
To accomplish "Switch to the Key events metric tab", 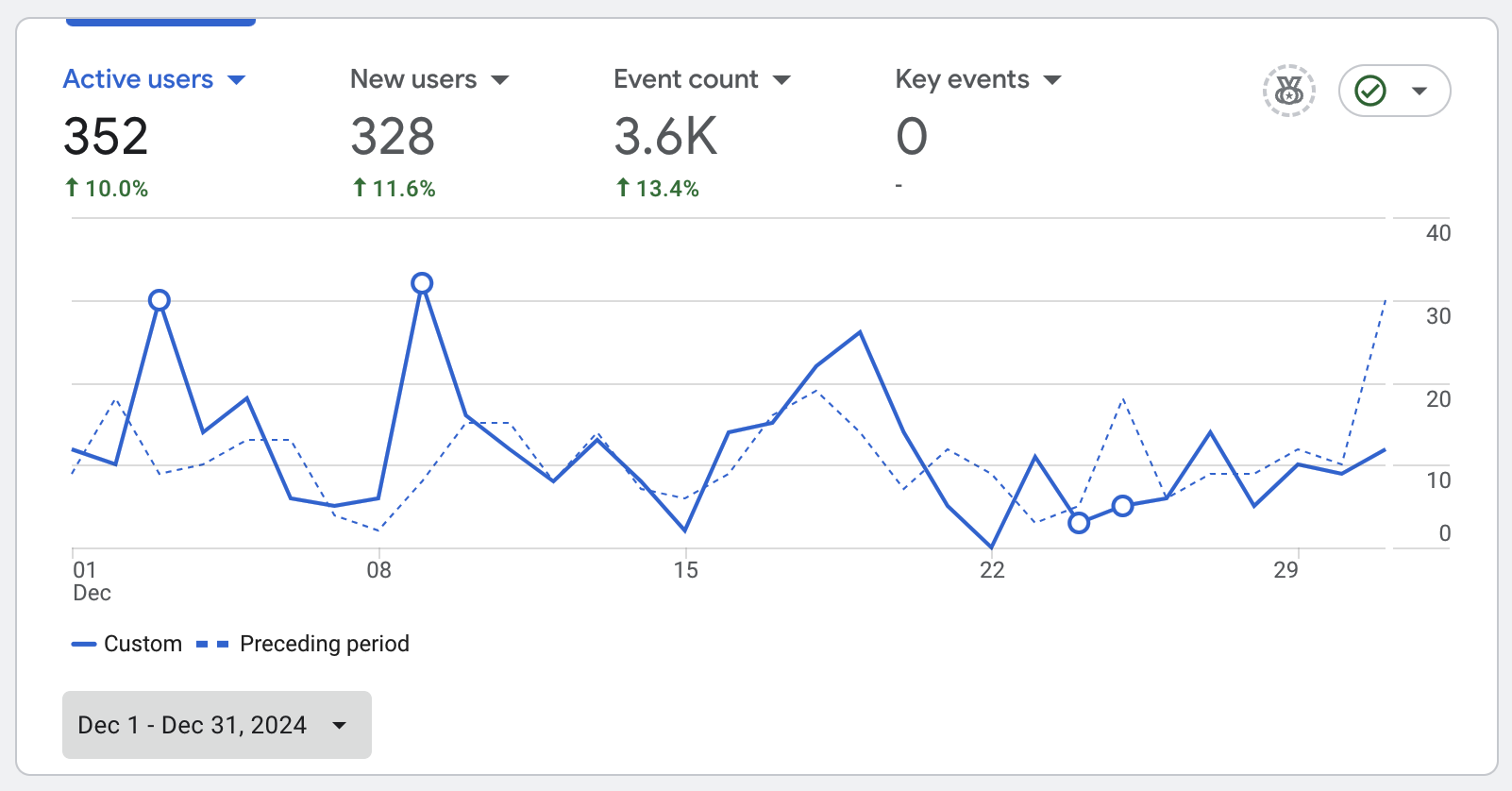I will (962, 79).
